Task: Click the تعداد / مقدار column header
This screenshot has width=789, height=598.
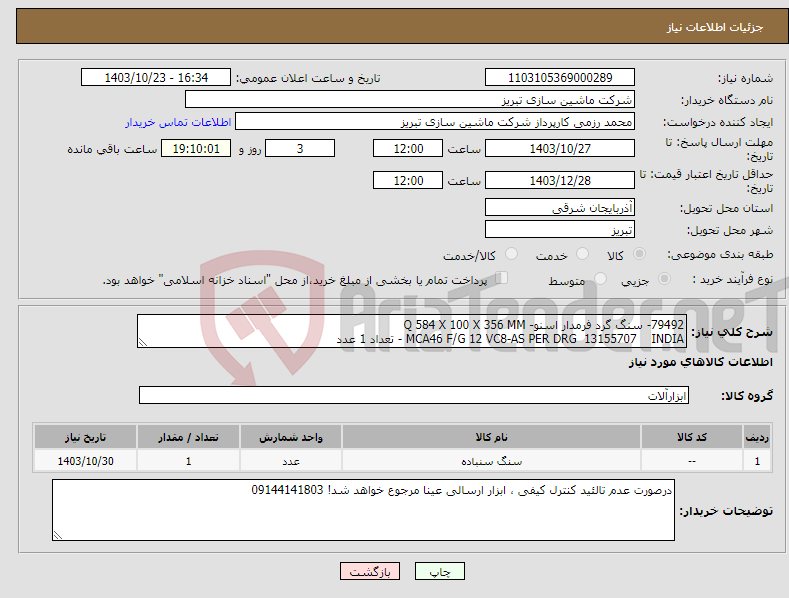Action: (x=188, y=437)
